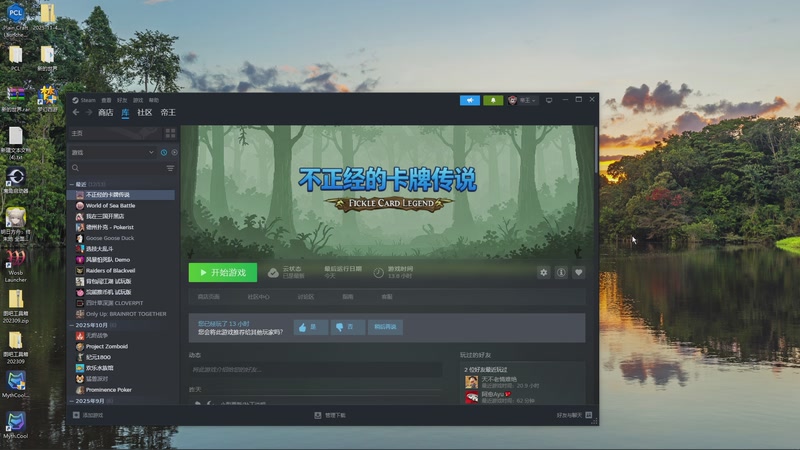Toggle the recent activity clock sort icon

[x=164, y=153]
